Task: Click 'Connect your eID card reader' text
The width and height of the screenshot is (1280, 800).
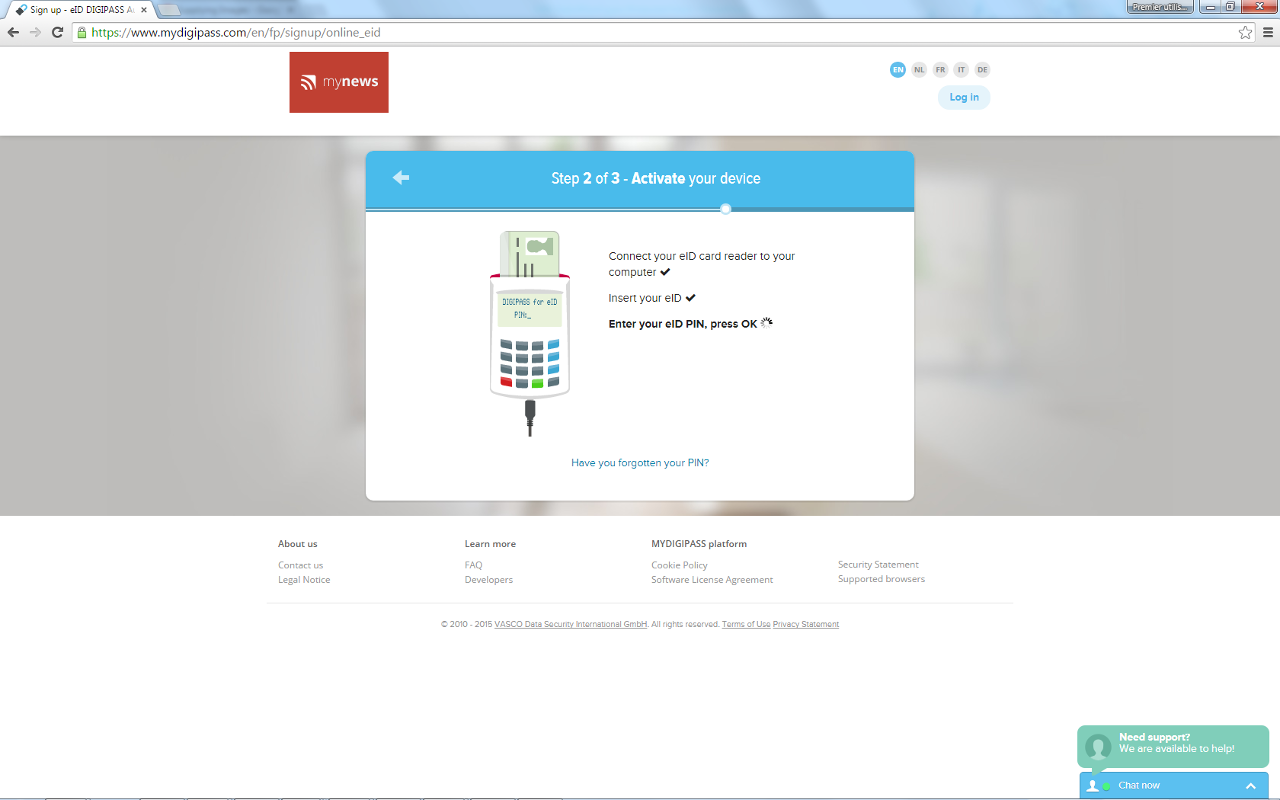Action: pos(702,264)
